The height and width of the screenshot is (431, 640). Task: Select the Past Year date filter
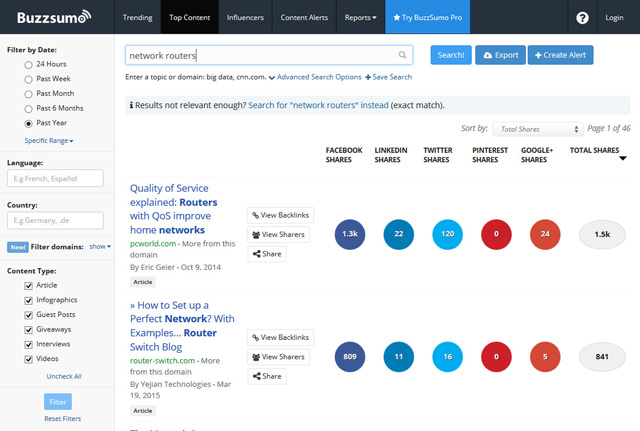pos(28,123)
